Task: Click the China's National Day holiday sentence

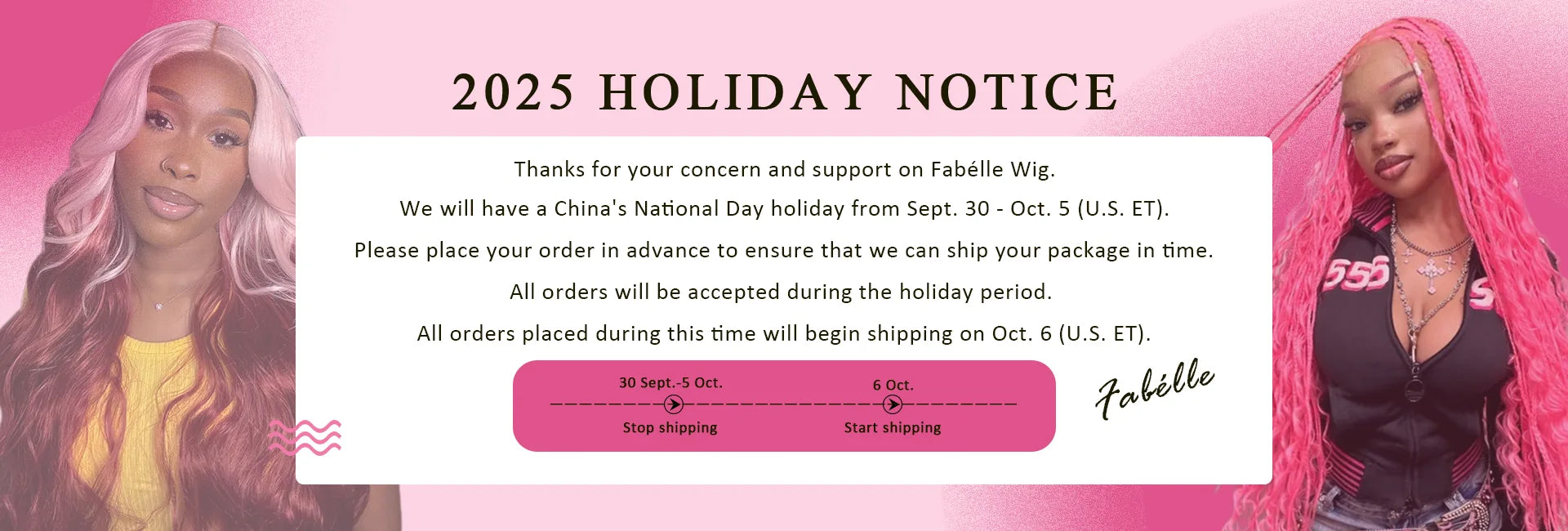Action: click(784, 208)
